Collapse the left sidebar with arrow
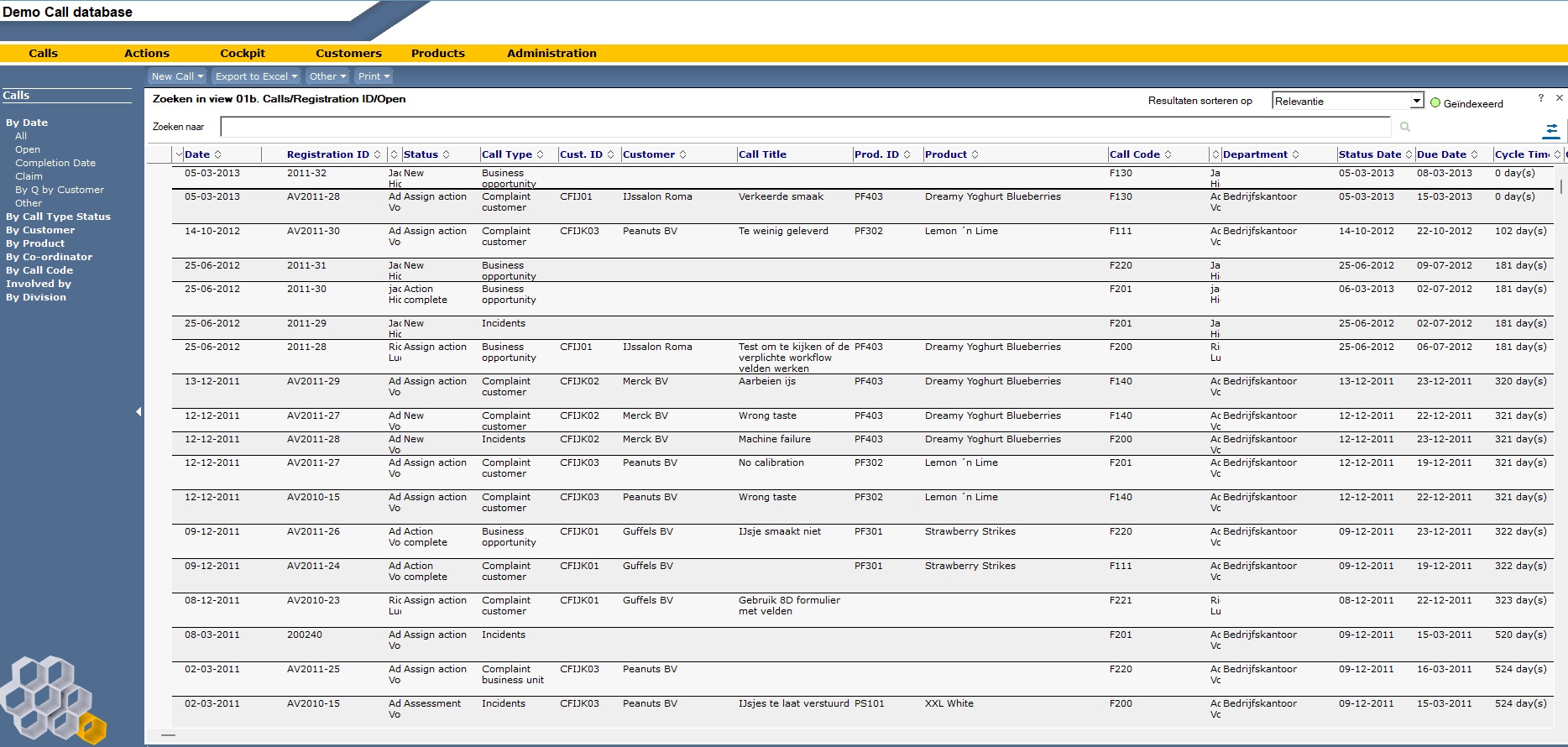This screenshot has width=1568, height=747. 139,411
